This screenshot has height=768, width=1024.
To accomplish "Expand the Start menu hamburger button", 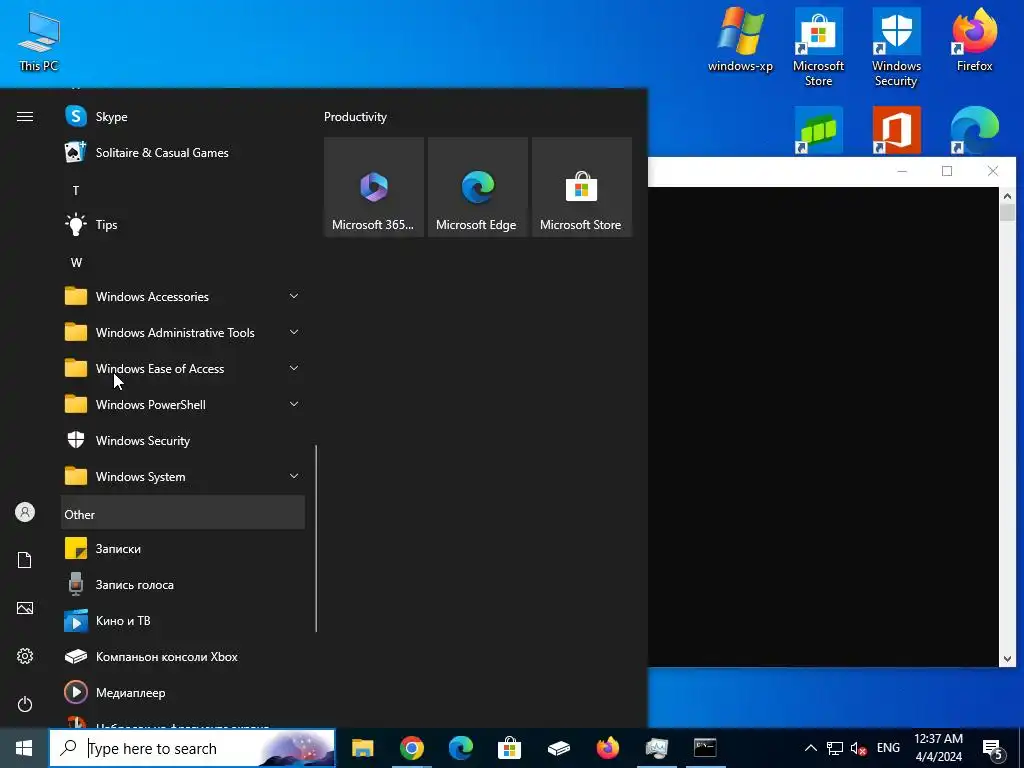I will pos(25,117).
